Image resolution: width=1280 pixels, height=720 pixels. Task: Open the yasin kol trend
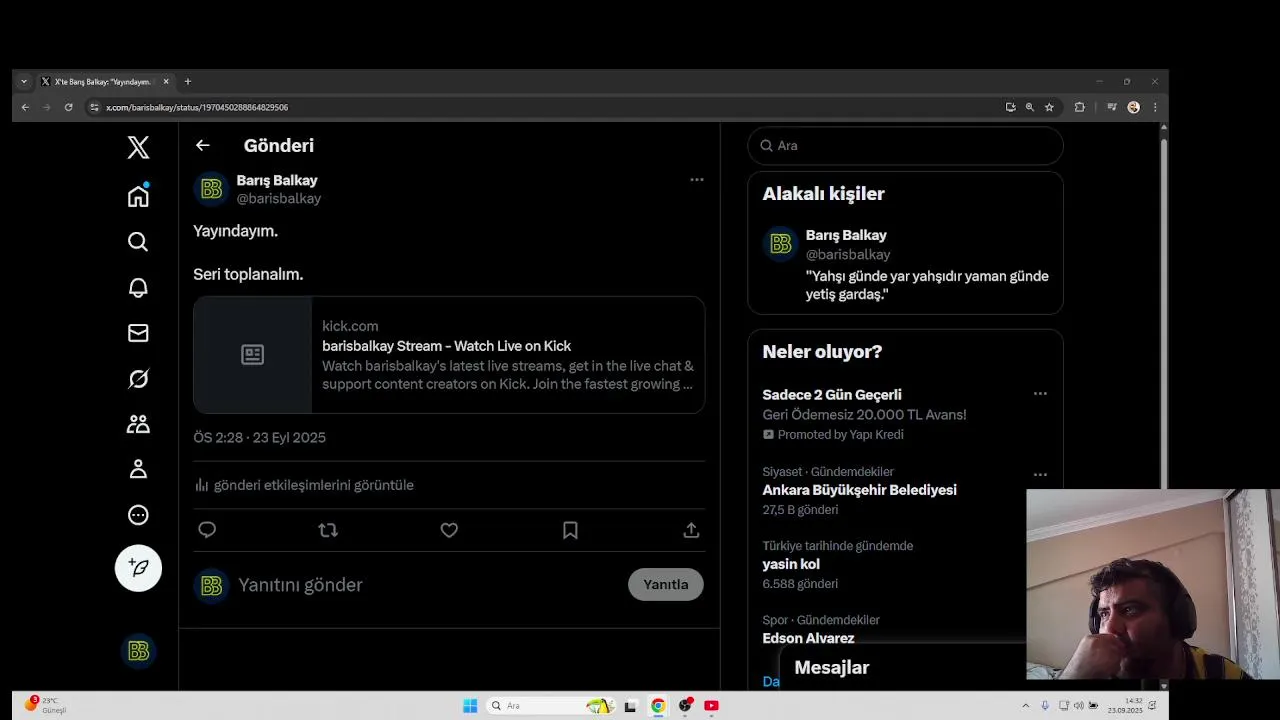[x=791, y=564]
